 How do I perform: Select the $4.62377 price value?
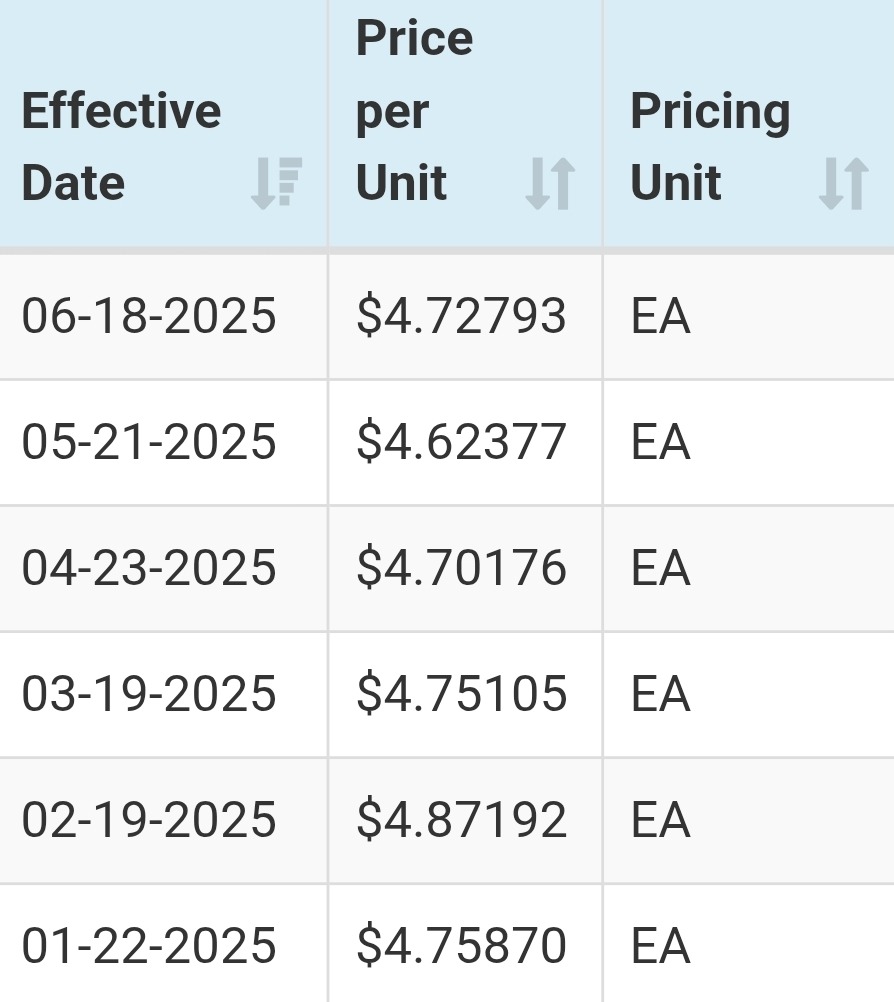[461, 442]
